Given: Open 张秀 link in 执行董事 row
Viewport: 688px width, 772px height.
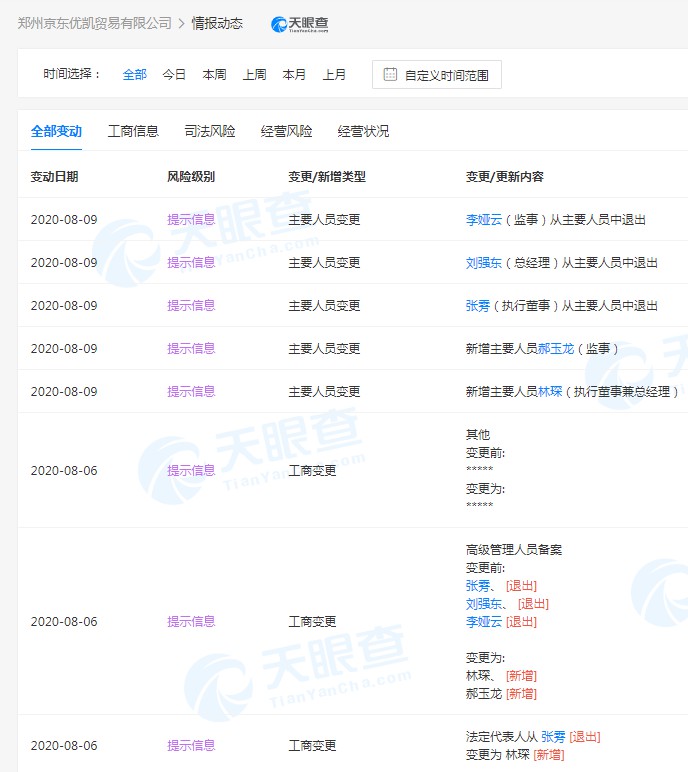Looking at the screenshot, I should [478, 306].
